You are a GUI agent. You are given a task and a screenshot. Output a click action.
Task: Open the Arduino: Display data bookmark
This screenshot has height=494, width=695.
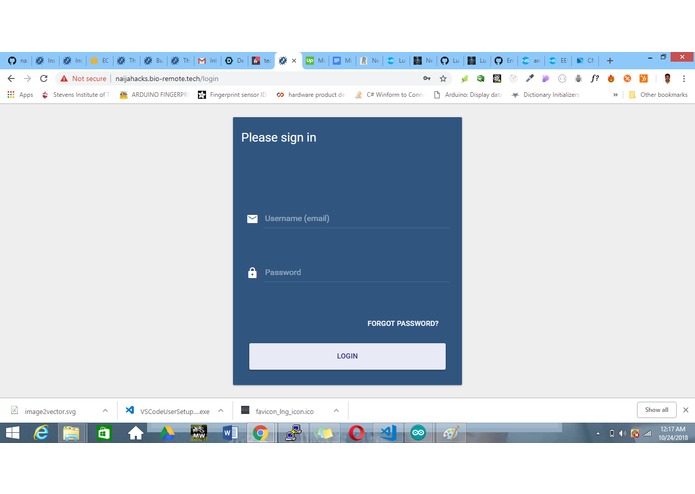click(x=468, y=94)
